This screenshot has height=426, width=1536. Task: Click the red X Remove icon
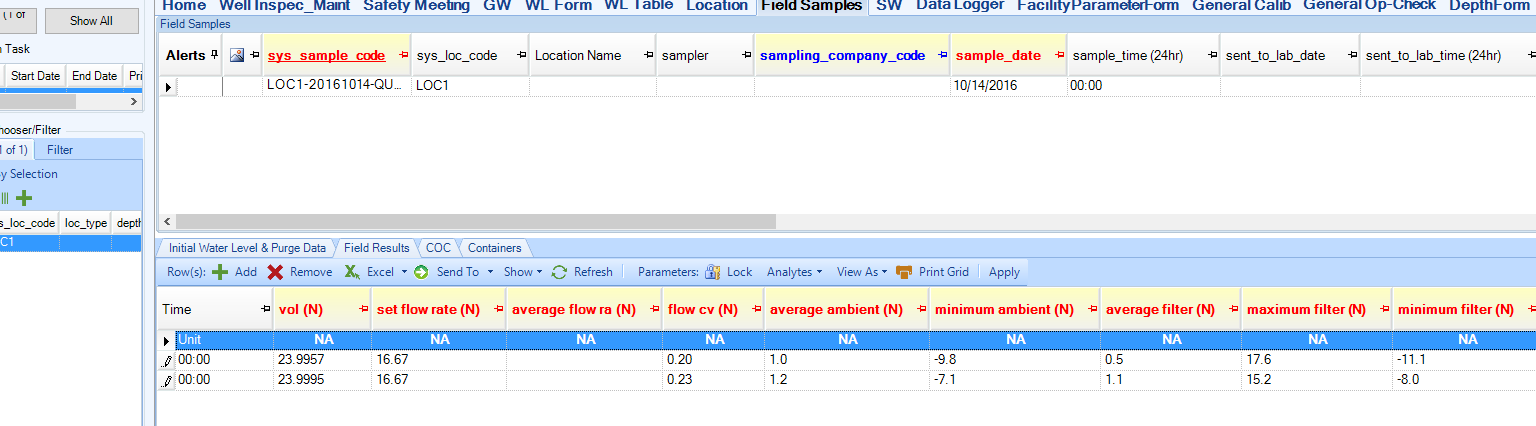click(x=275, y=272)
